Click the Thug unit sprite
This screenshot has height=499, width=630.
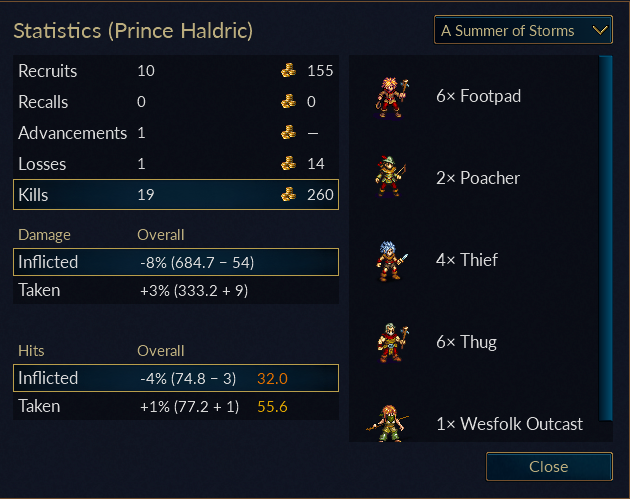(392, 342)
